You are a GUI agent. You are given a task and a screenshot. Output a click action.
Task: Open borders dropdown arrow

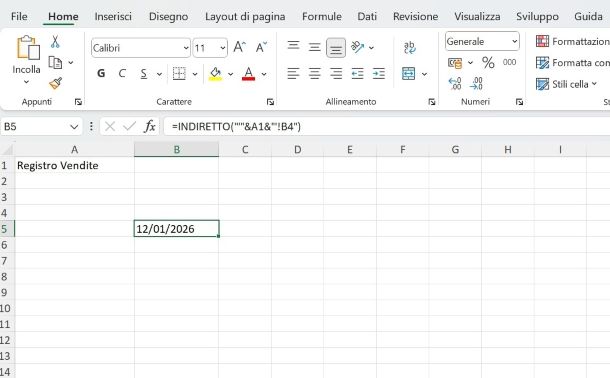pyautogui.click(x=195, y=74)
